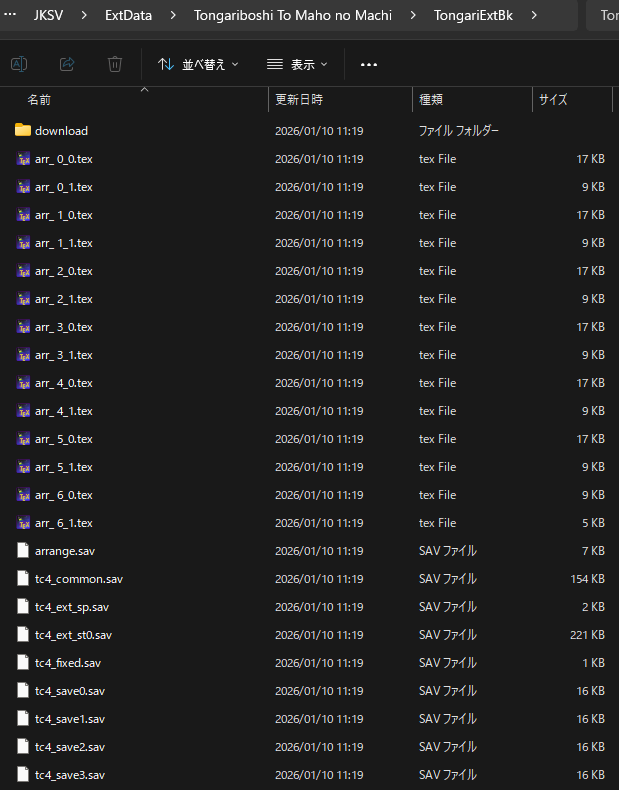
Task: Expand chevron after ExtData breadcrumb
Action: pyautogui.click(x=173, y=15)
